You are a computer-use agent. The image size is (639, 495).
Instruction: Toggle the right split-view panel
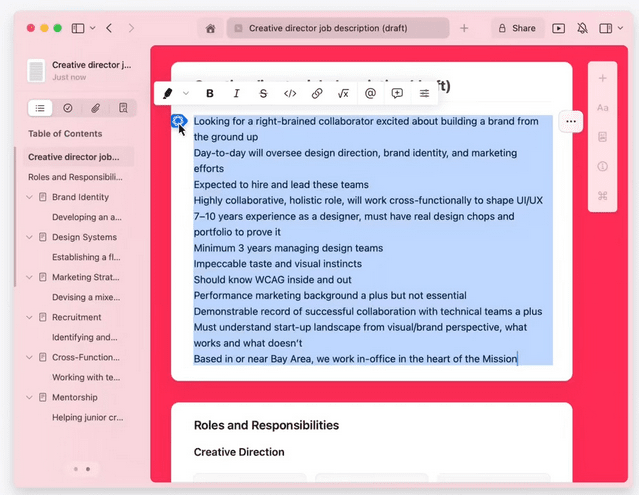(609, 29)
